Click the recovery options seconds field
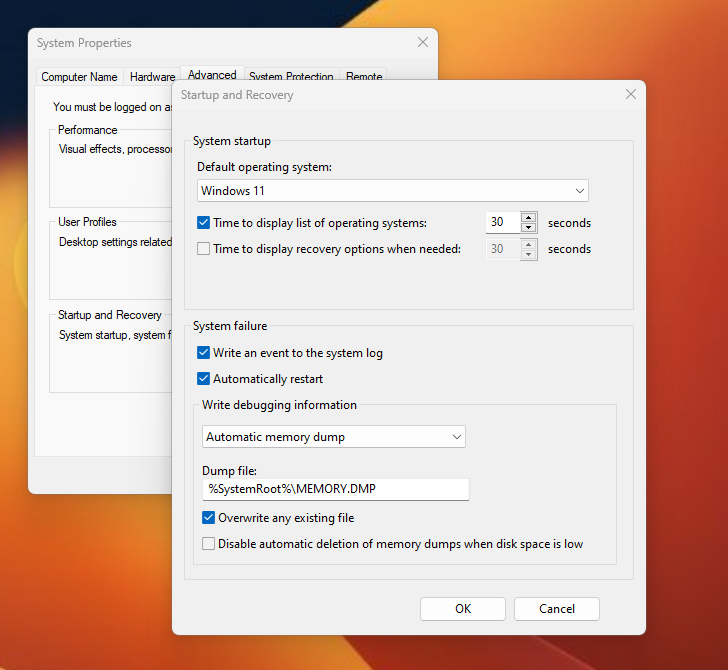Viewport: 728px width, 670px height. tap(503, 249)
